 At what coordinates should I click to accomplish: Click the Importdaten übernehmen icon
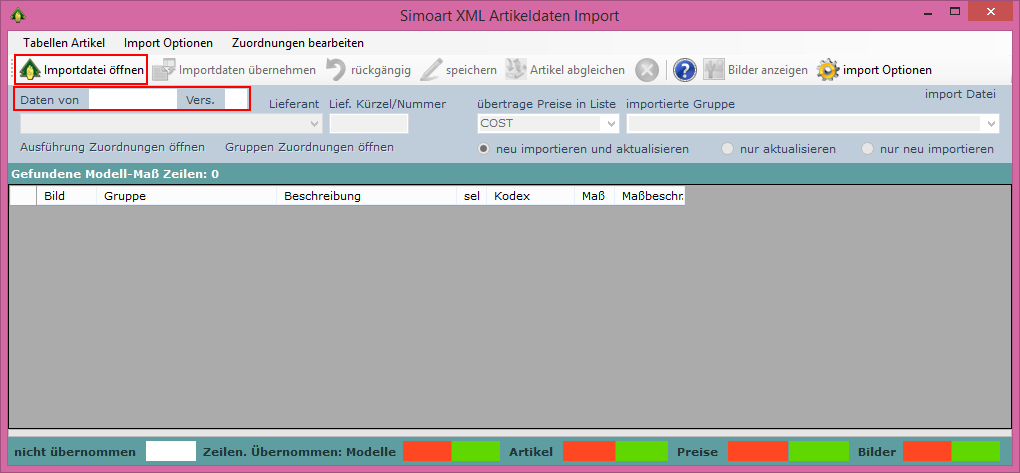(x=164, y=70)
